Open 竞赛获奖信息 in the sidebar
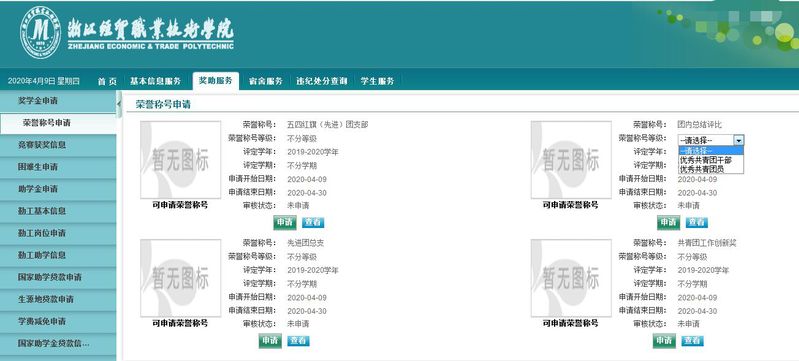799x361 pixels. 58,145
